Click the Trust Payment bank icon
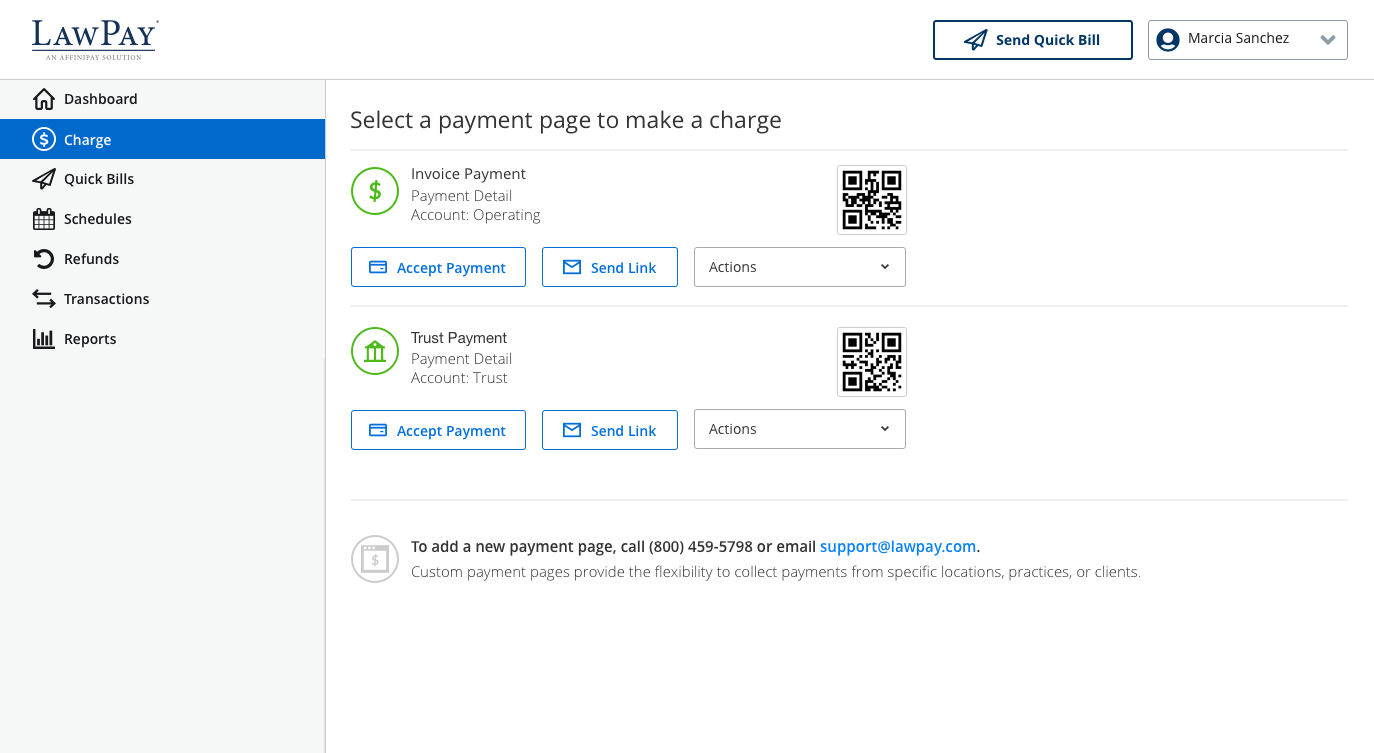The height and width of the screenshot is (753, 1374). point(374,351)
